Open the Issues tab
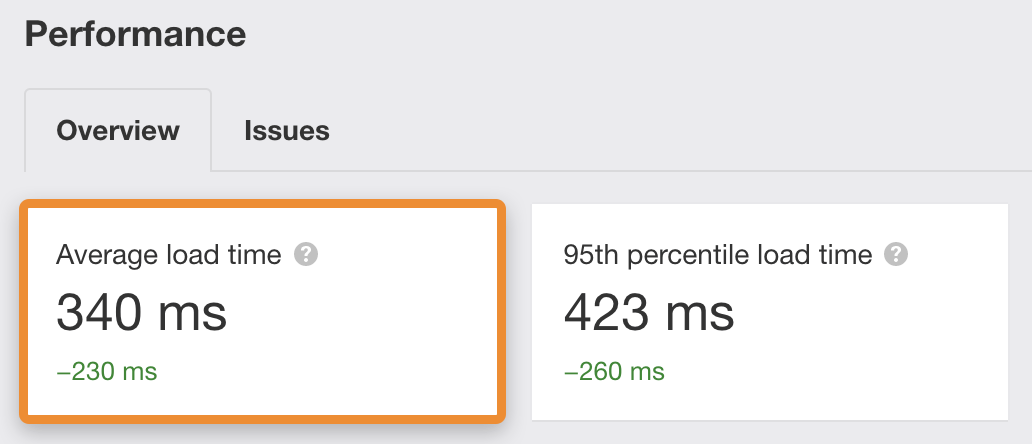Image resolution: width=1032 pixels, height=444 pixels. point(287,131)
